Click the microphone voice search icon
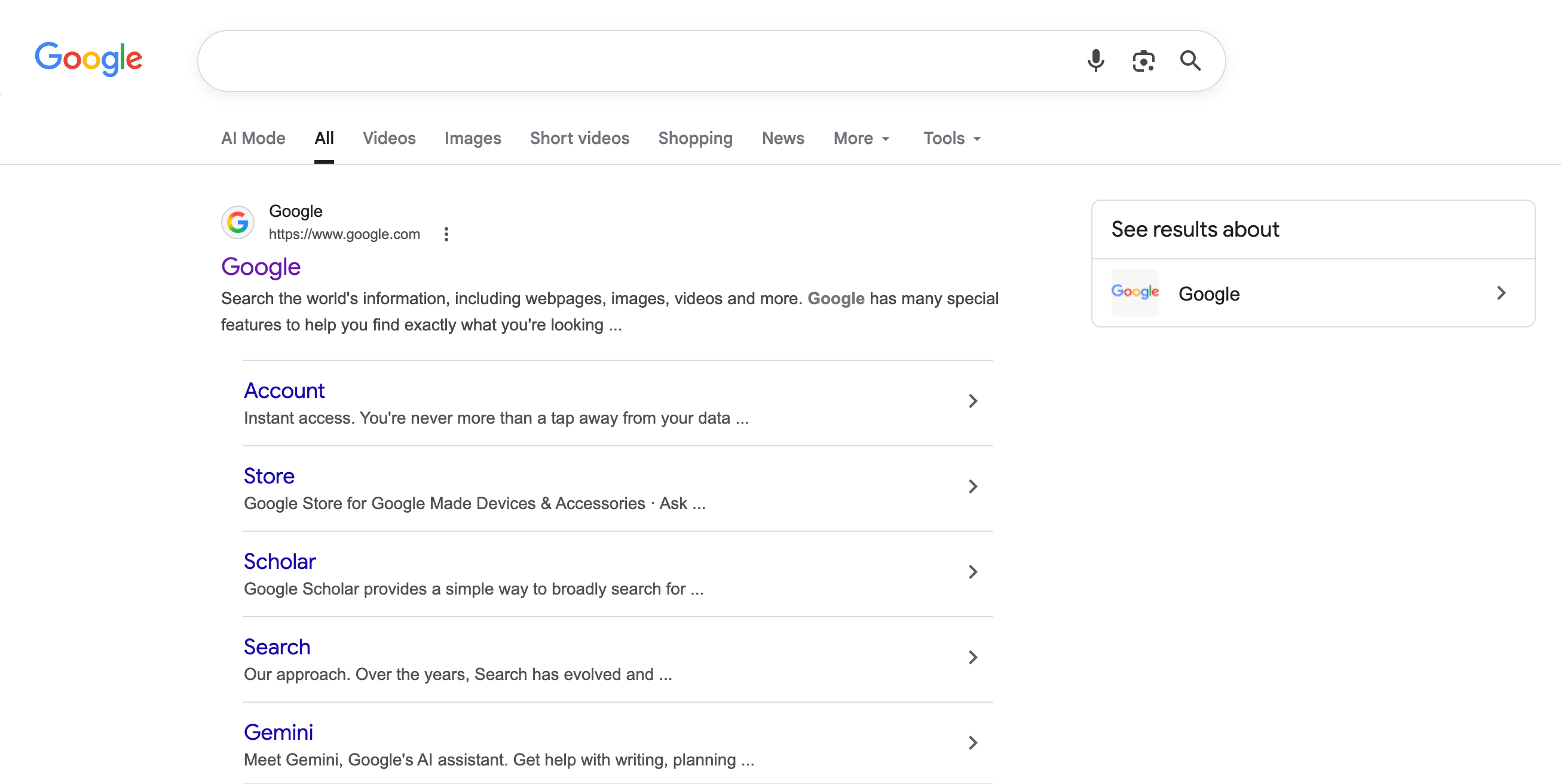 click(x=1095, y=60)
